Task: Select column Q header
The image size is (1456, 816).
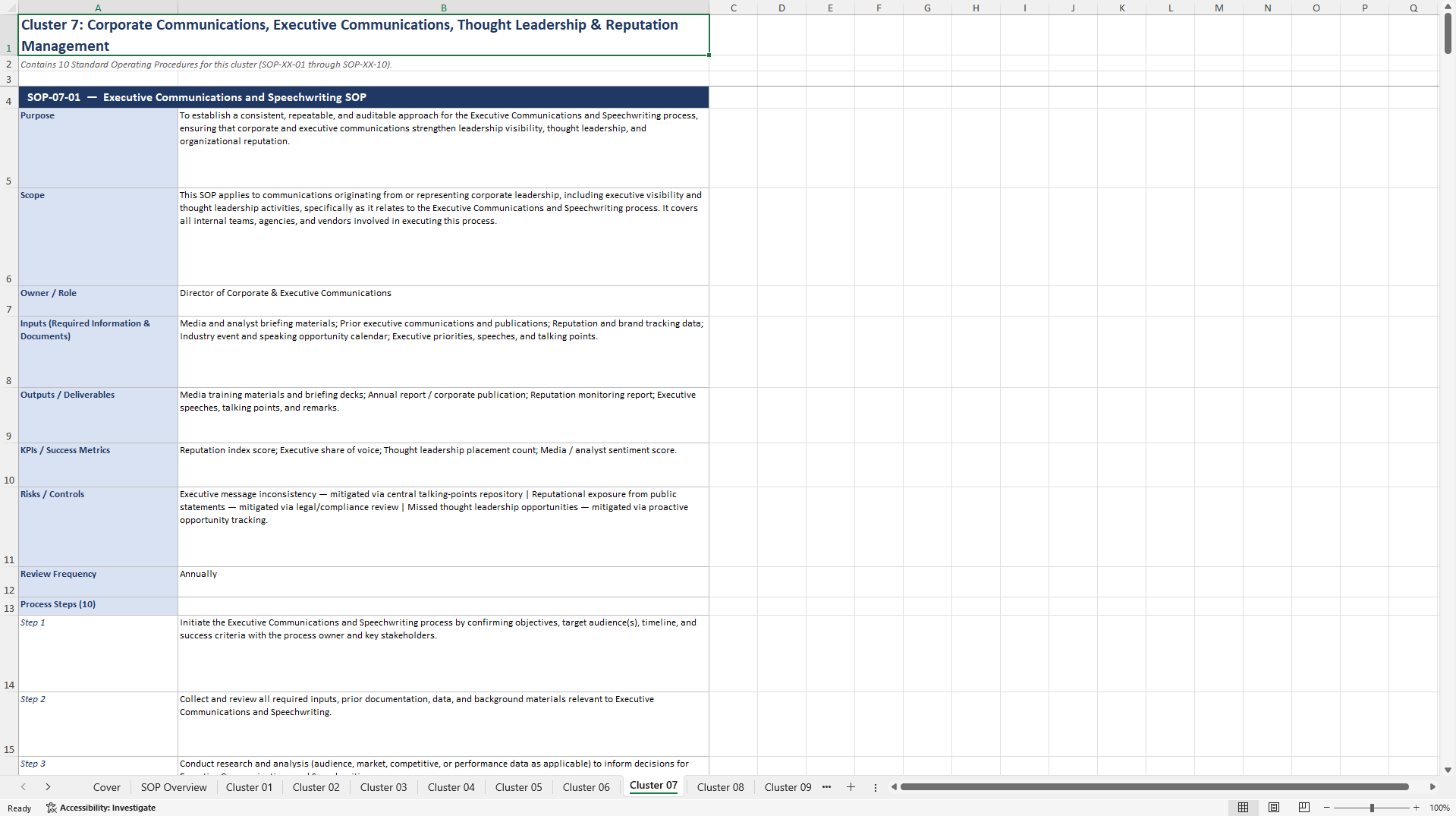Action: tap(1413, 8)
